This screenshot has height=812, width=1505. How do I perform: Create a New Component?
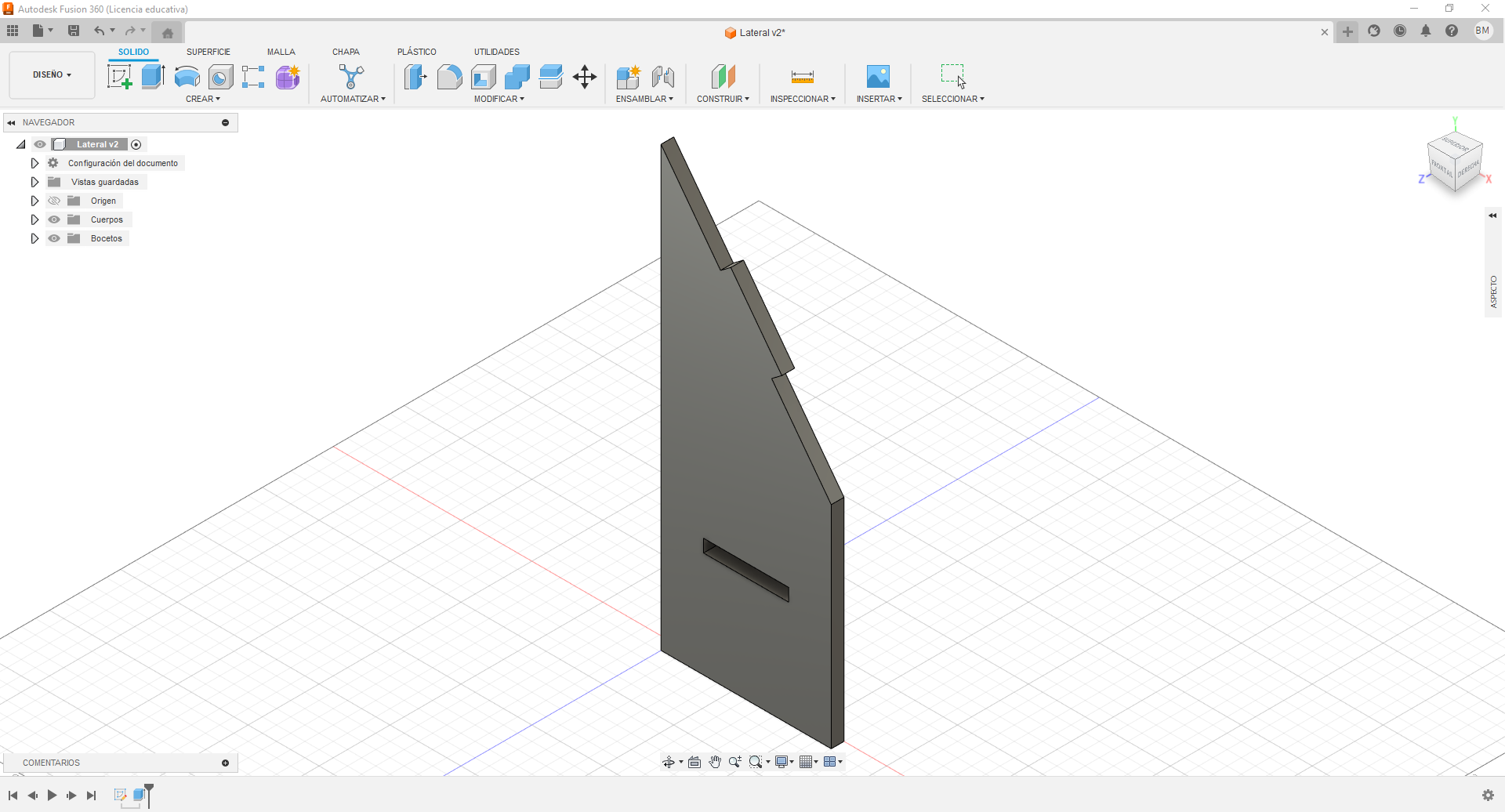point(629,77)
